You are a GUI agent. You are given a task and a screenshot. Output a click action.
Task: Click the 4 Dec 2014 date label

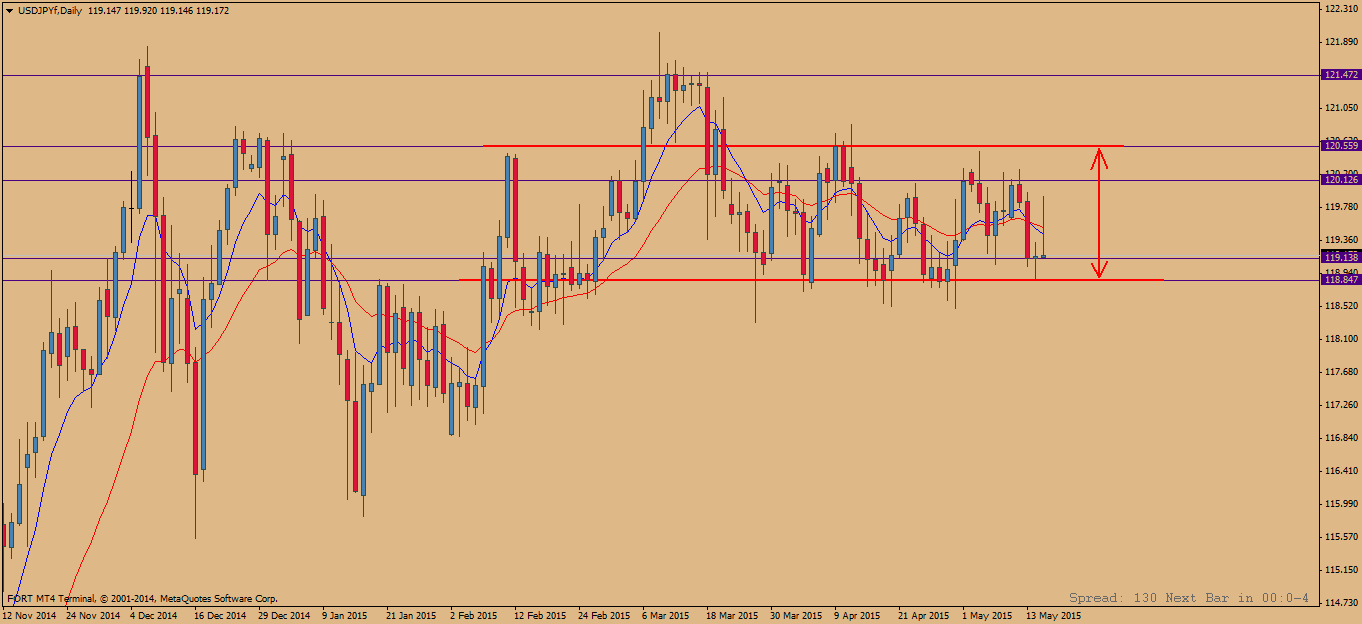[153, 615]
